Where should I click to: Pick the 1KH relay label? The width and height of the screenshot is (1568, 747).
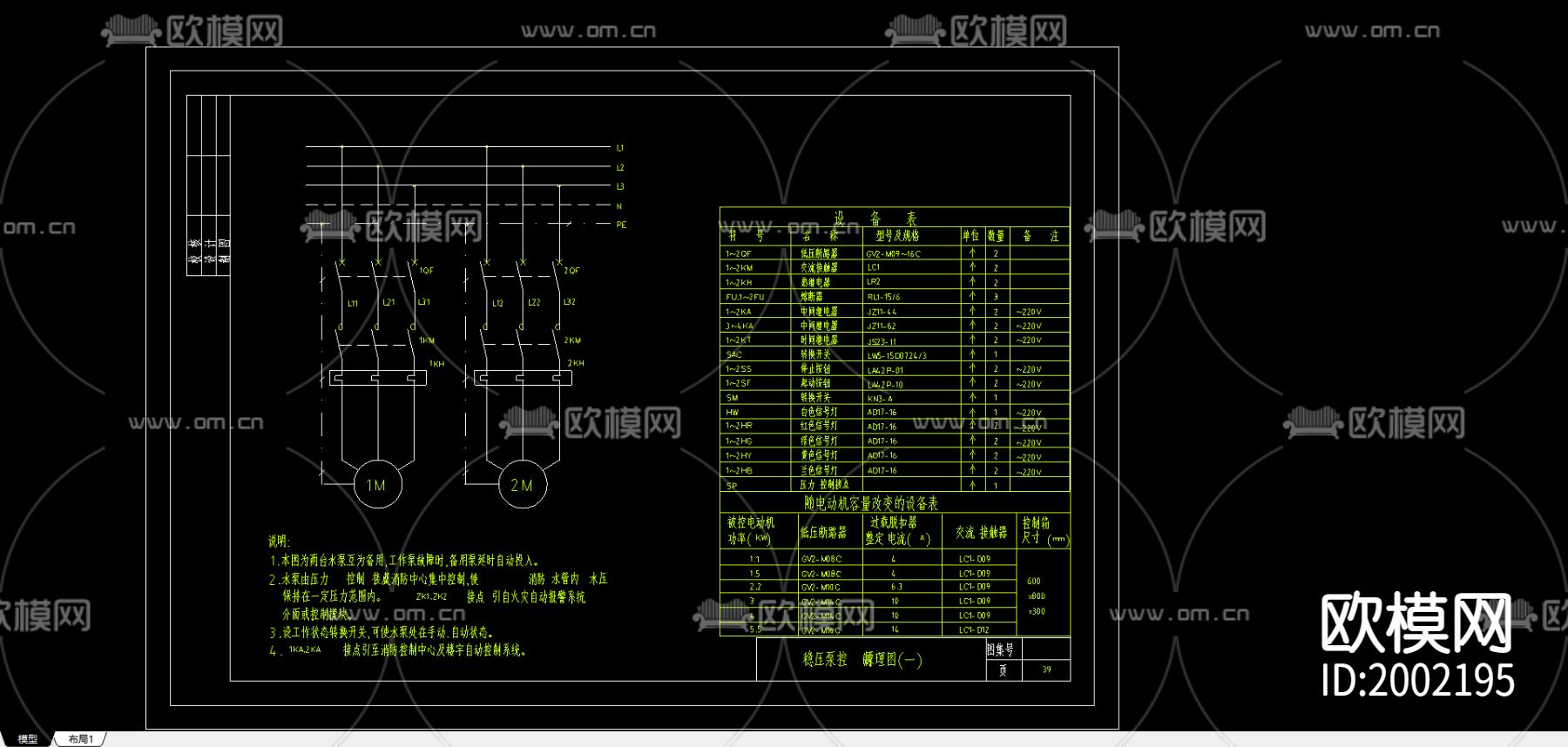[437, 364]
